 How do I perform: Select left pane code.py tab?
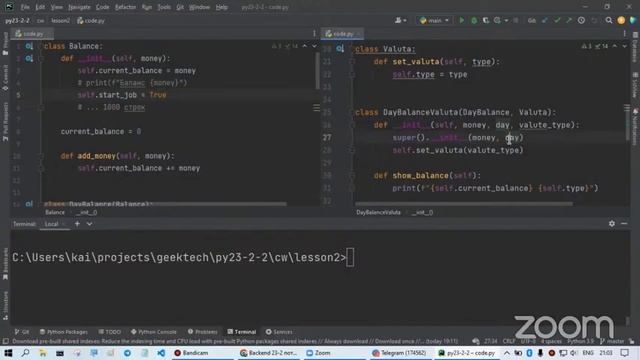click(x=32, y=34)
